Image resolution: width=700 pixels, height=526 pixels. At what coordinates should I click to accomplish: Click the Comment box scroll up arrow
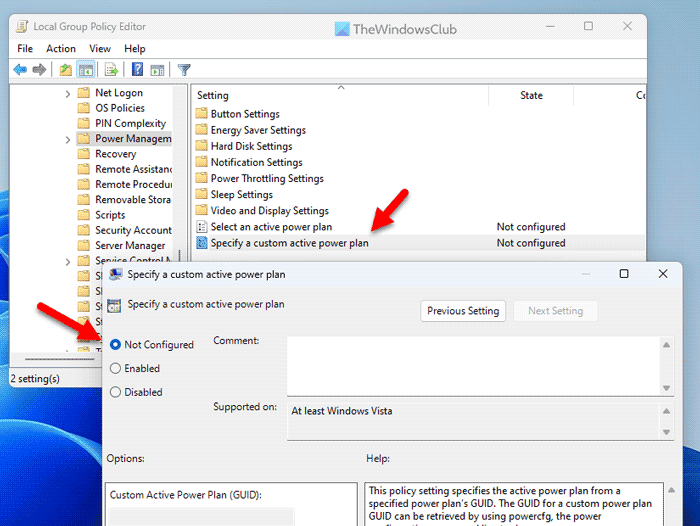click(666, 344)
